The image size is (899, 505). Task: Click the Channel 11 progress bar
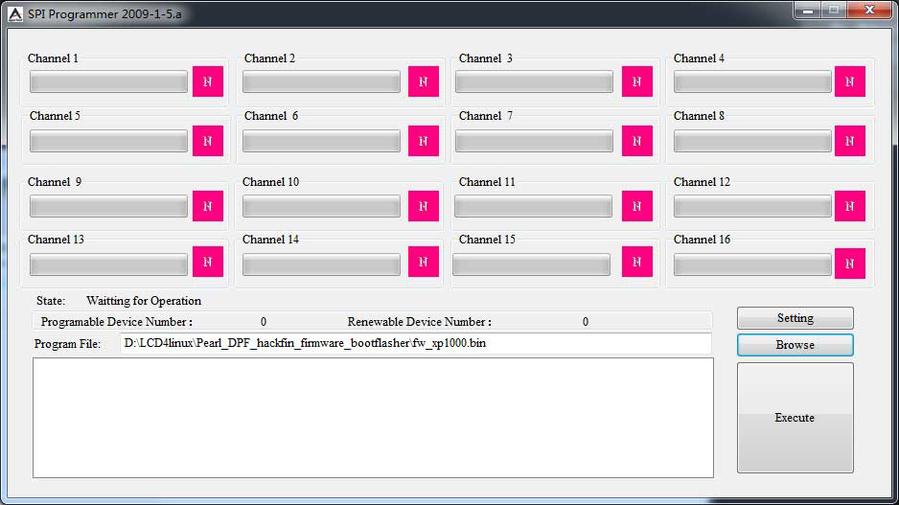533,206
